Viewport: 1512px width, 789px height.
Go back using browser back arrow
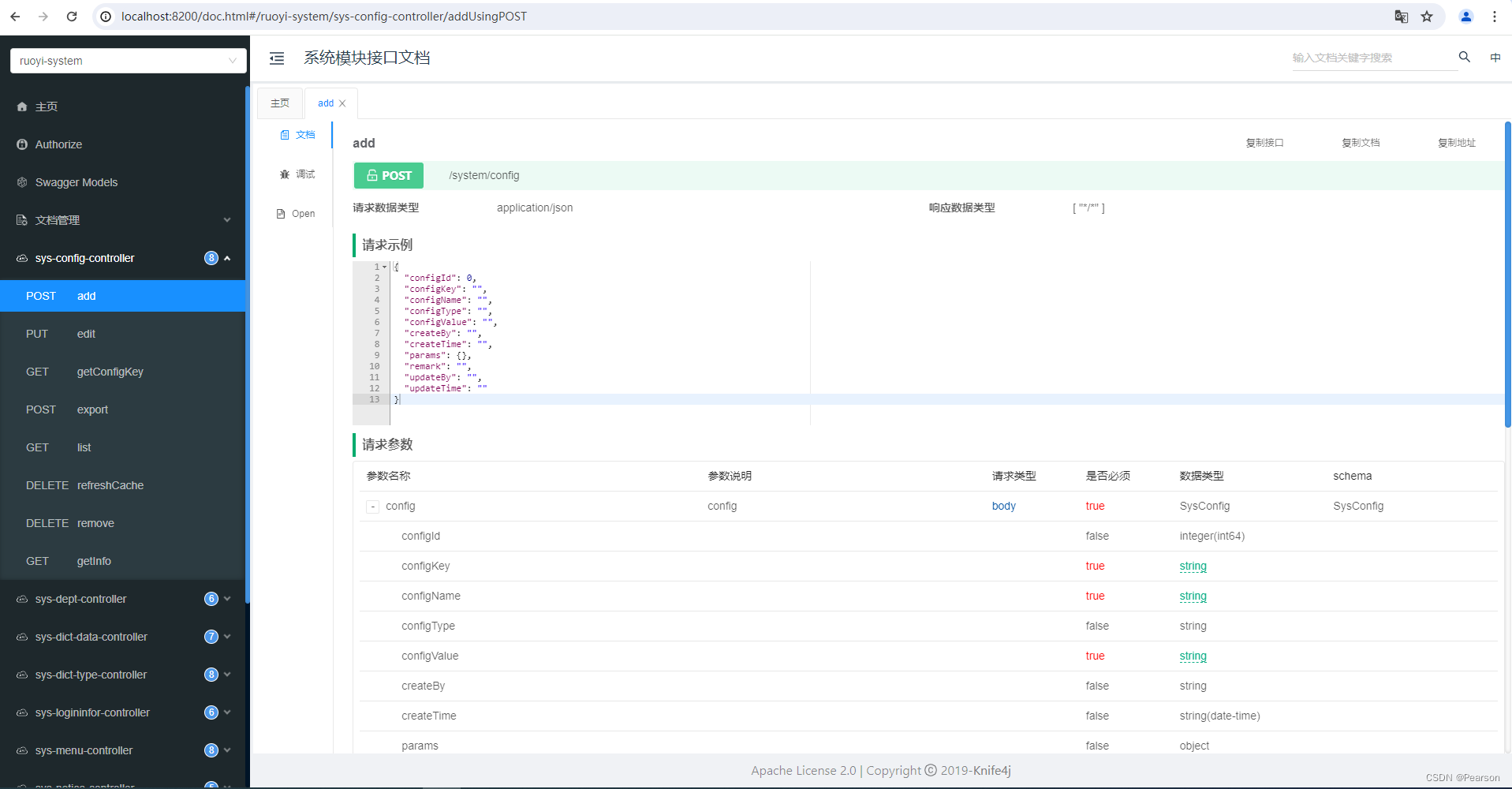point(15,17)
